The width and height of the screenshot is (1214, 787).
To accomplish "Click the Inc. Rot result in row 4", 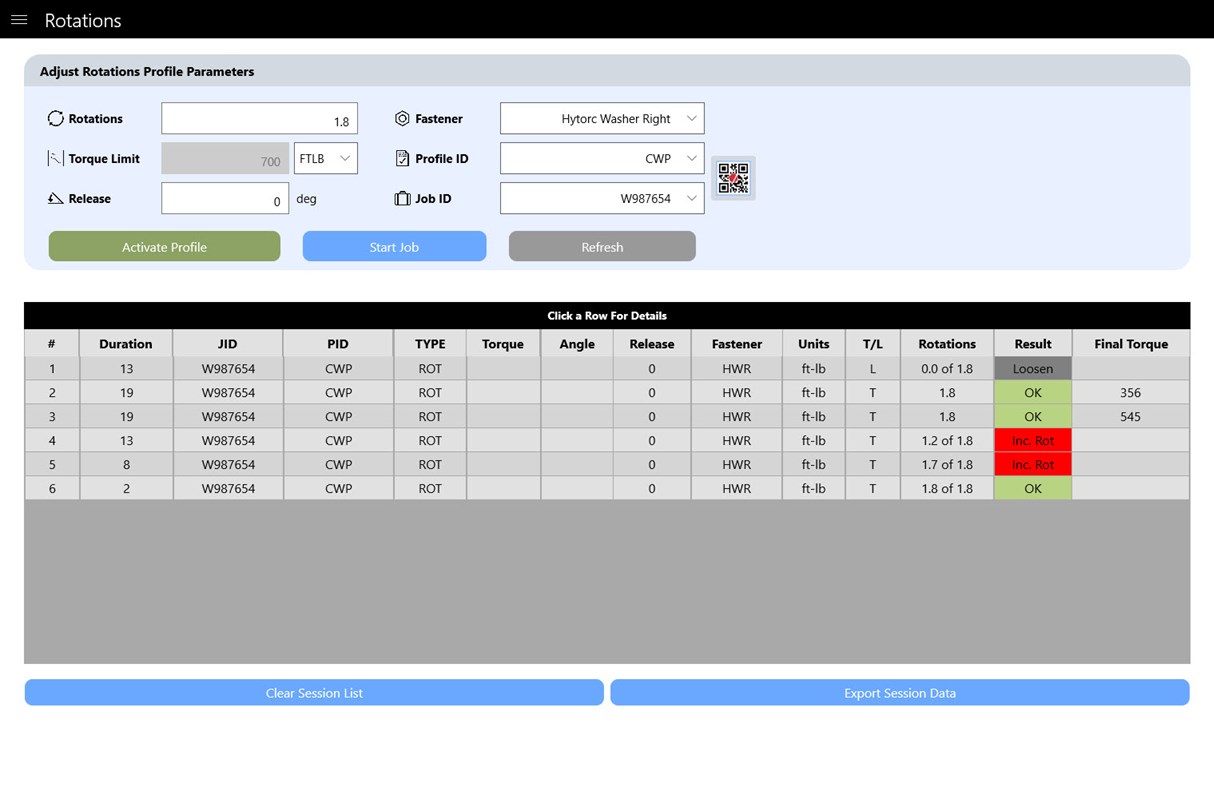I will (x=1033, y=440).
